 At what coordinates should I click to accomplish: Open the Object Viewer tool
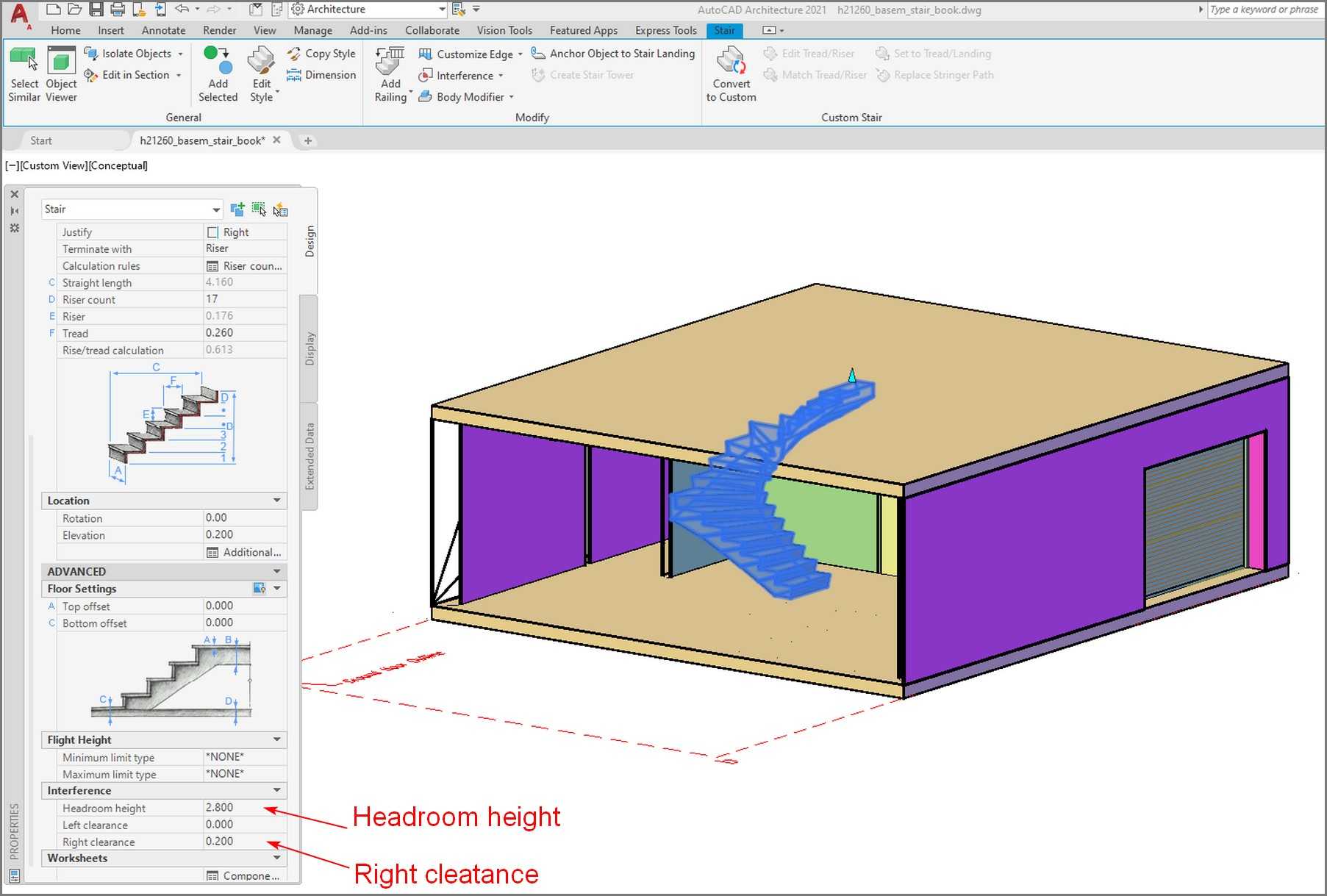point(61,74)
